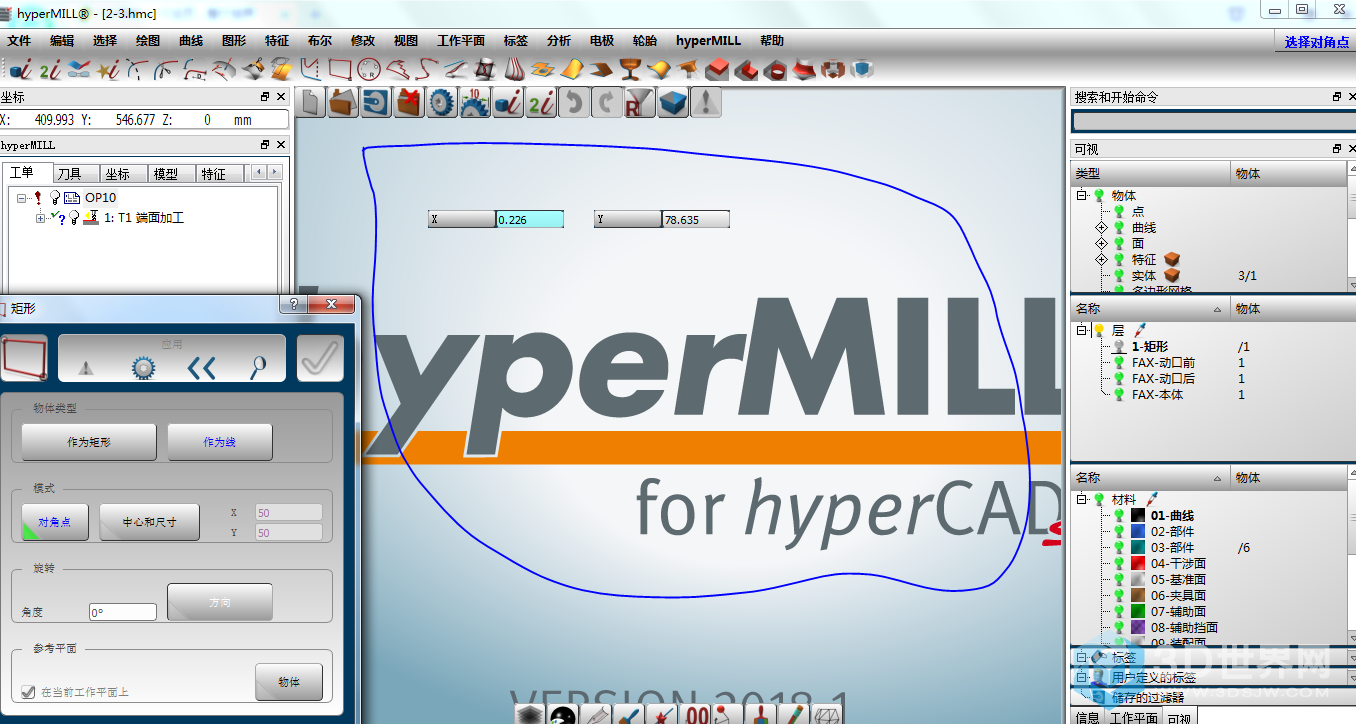Click the red 04-干涉面 color swatch
Screen dimensions: 1356x724
tap(1137, 564)
